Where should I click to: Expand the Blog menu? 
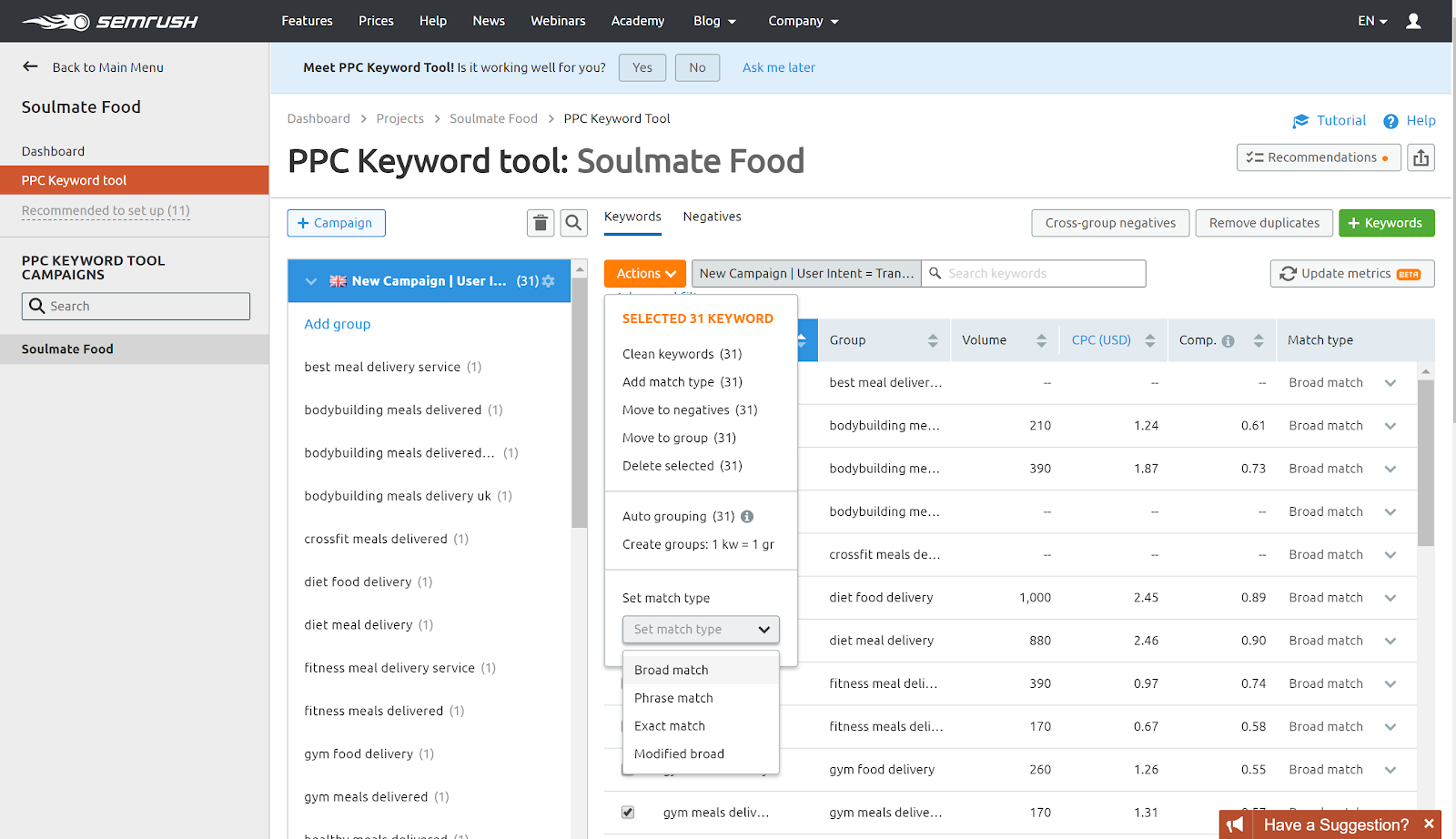click(715, 21)
